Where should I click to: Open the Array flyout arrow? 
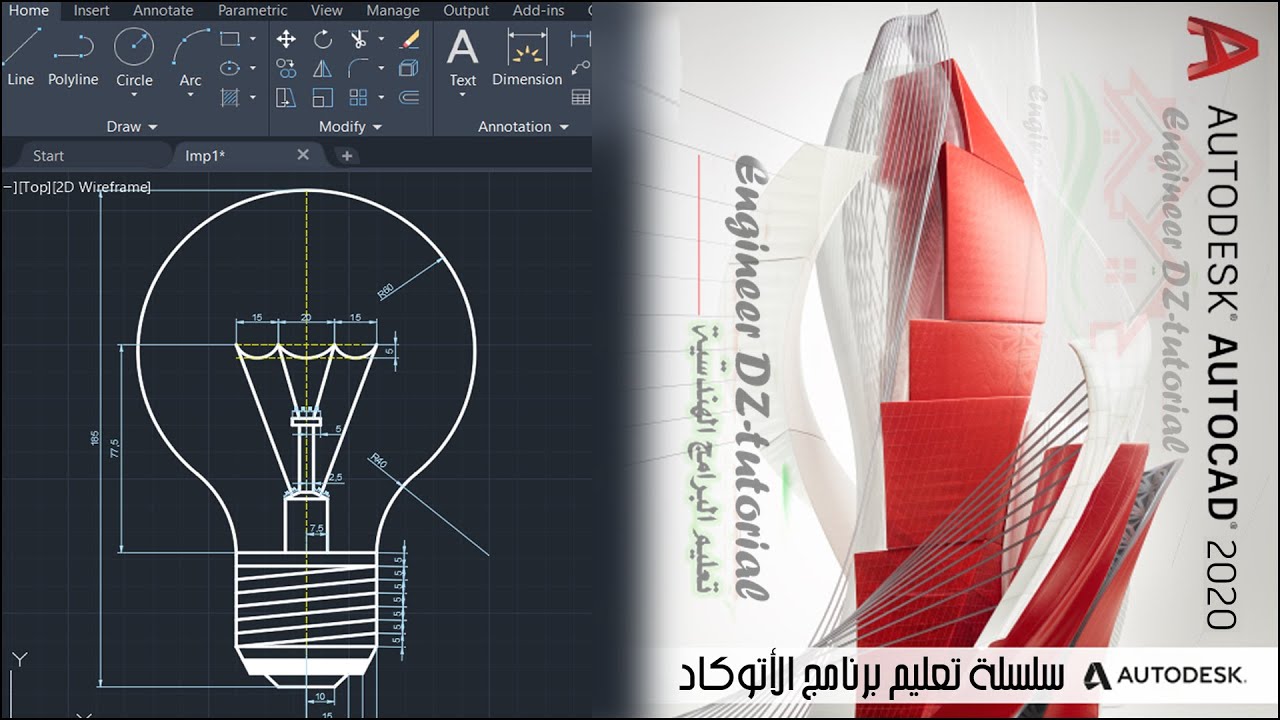pos(381,97)
